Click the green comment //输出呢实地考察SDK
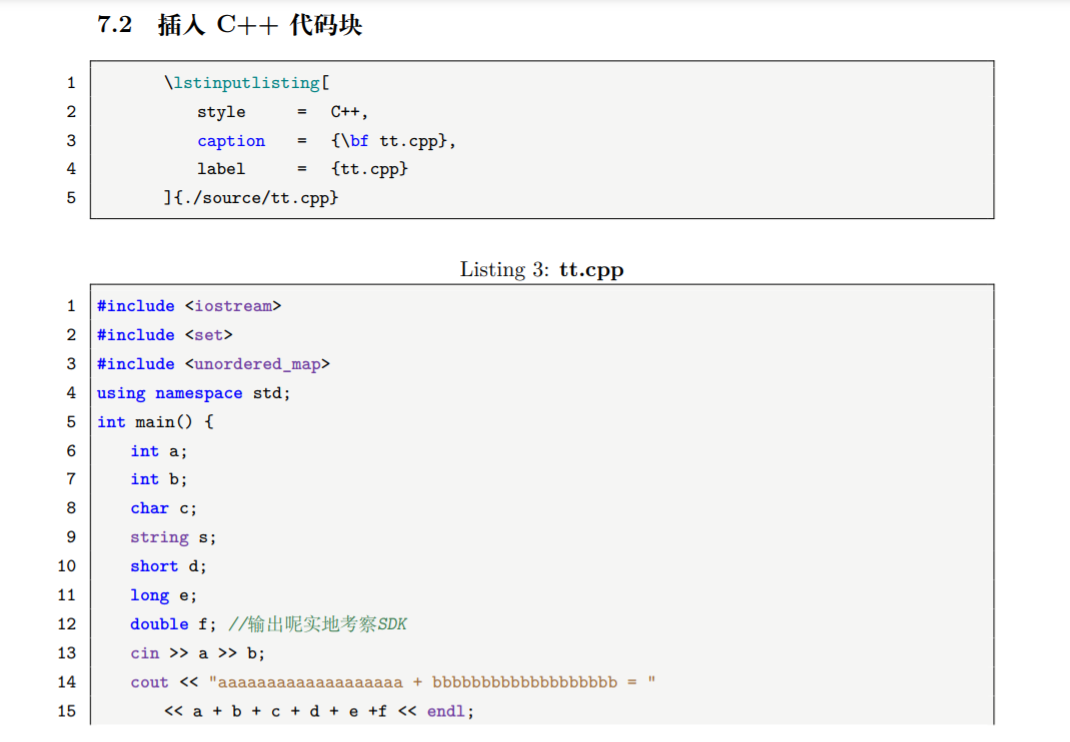1070x742 pixels. point(317,625)
